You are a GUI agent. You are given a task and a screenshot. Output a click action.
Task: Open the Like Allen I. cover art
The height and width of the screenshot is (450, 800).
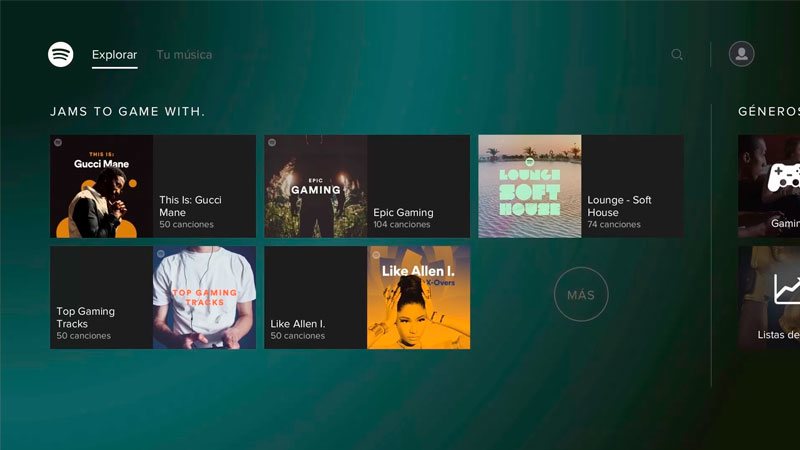pos(418,297)
